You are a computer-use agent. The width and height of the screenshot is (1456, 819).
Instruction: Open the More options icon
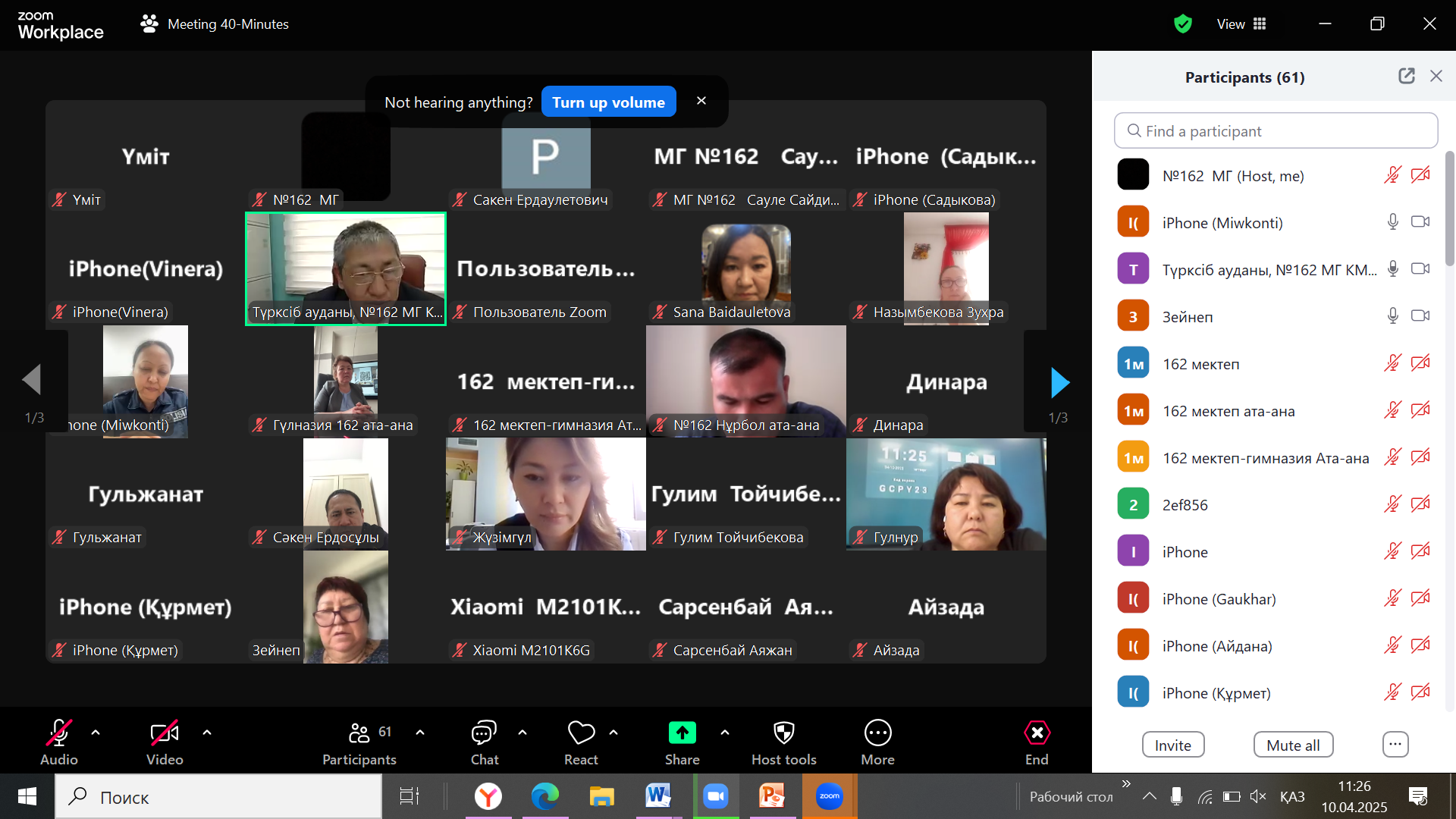[x=877, y=733]
